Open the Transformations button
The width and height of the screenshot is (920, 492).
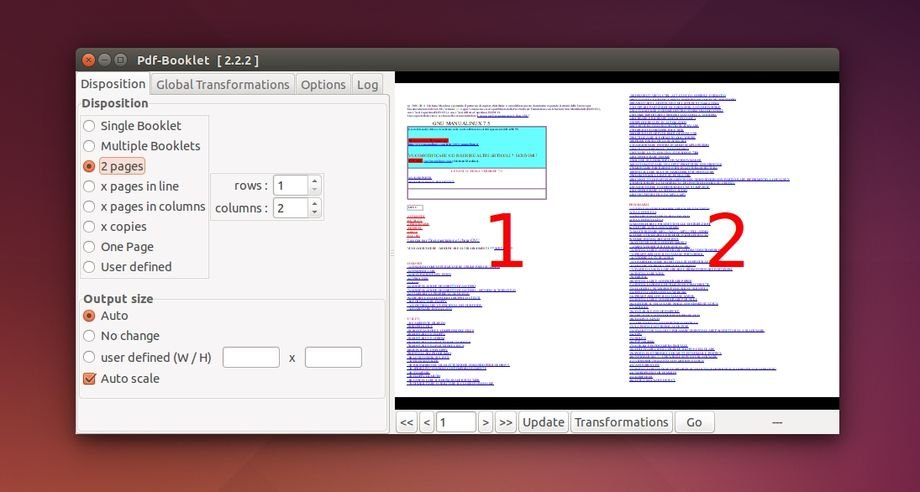621,422
